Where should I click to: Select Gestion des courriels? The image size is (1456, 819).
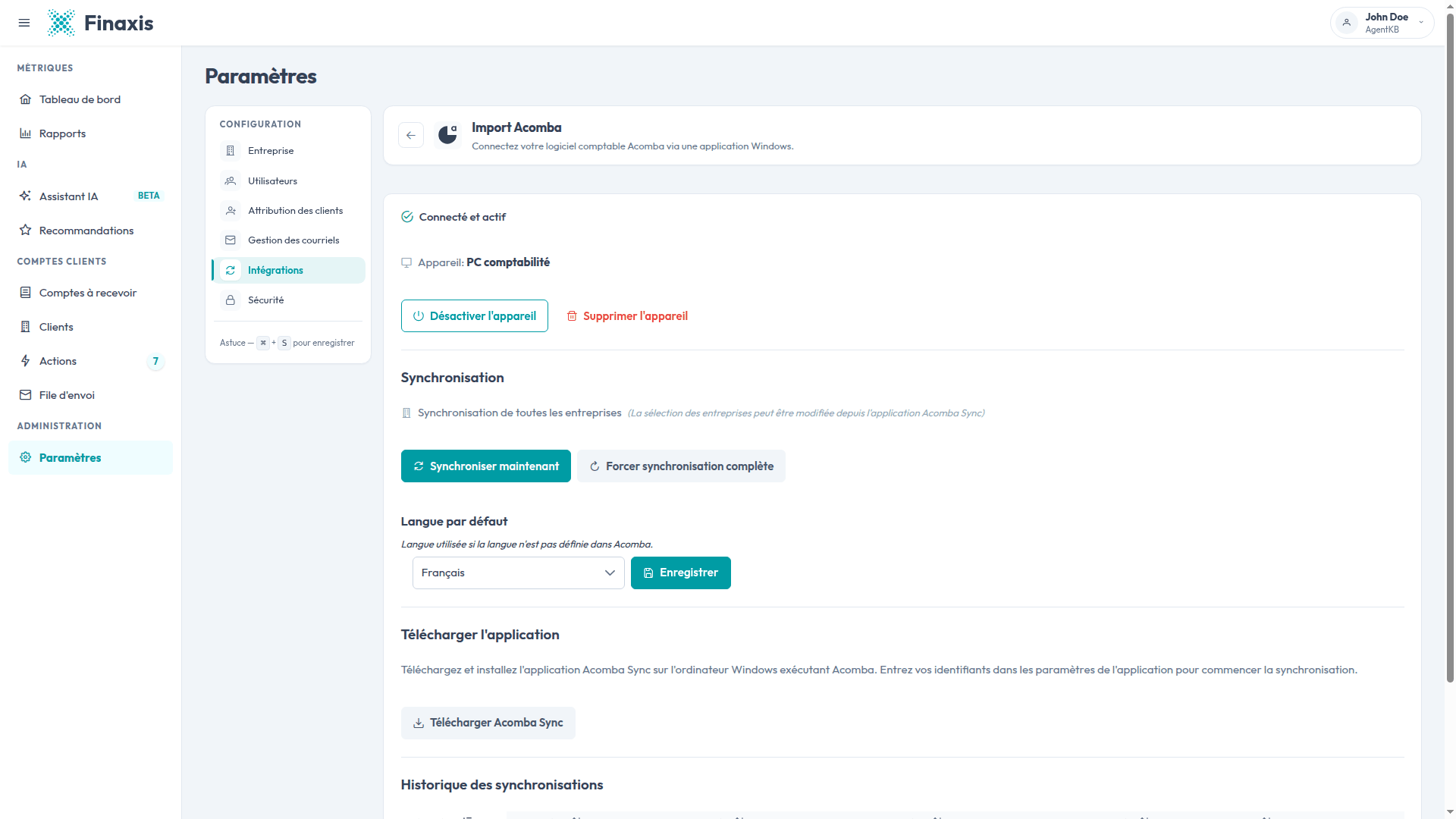click(288, 240)
